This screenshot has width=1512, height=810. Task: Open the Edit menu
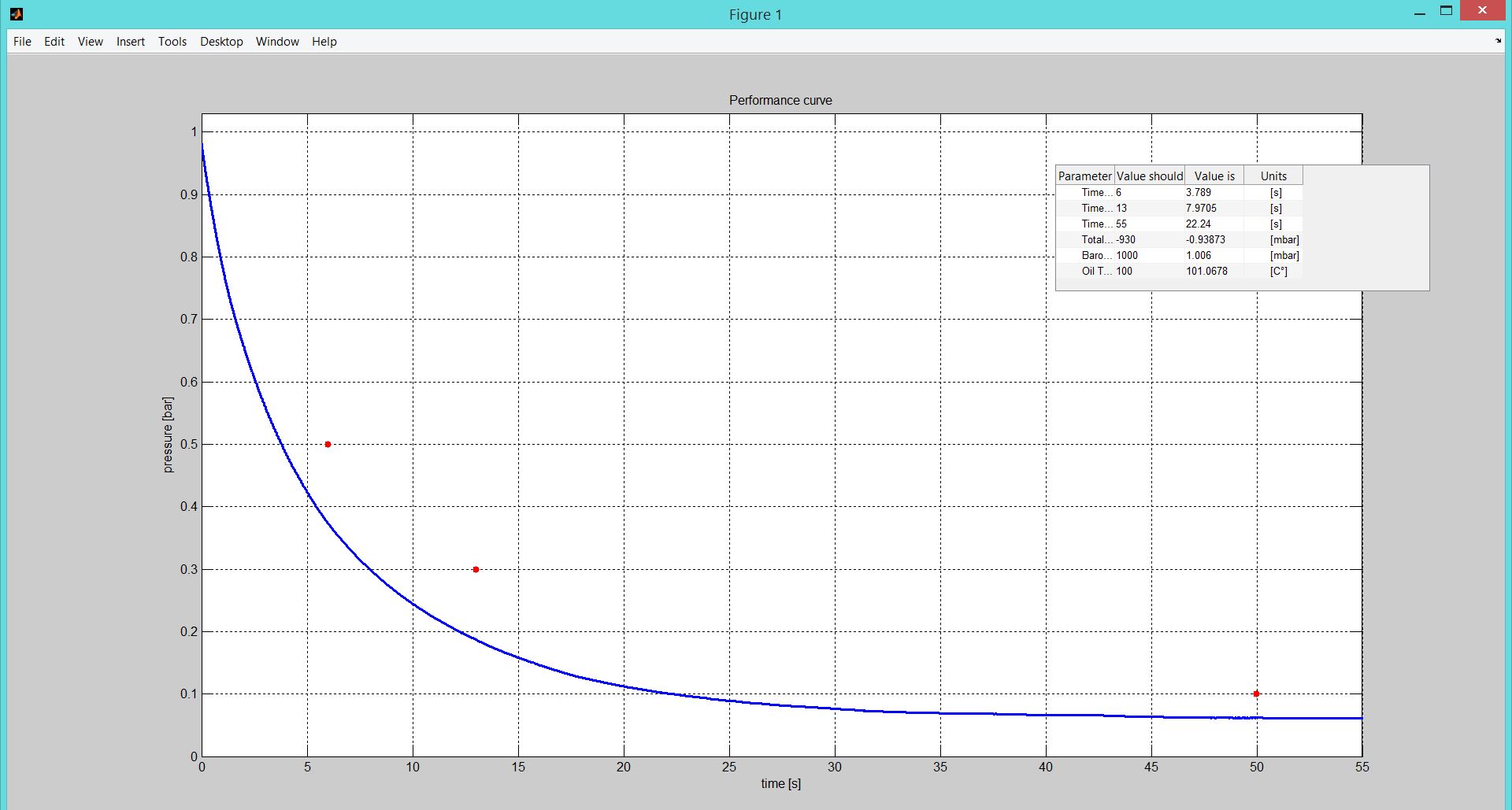click(54, 42)
